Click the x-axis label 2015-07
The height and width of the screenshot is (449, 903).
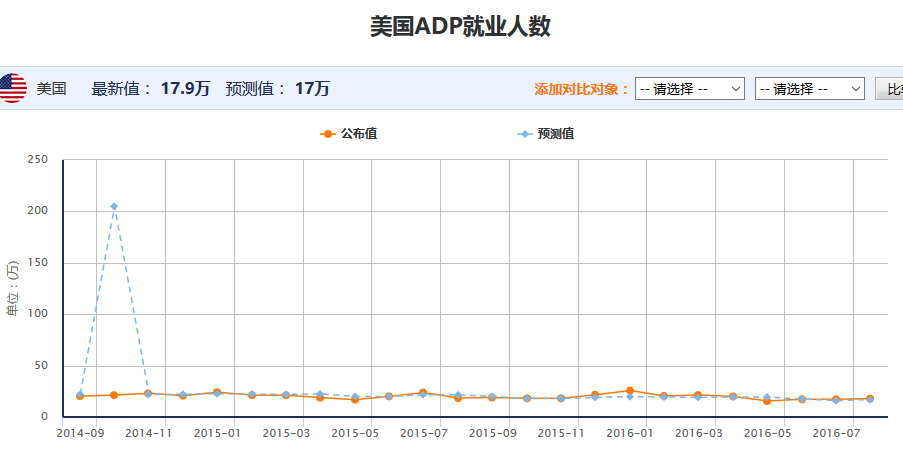pyautogui.click(x=423, y=433)
